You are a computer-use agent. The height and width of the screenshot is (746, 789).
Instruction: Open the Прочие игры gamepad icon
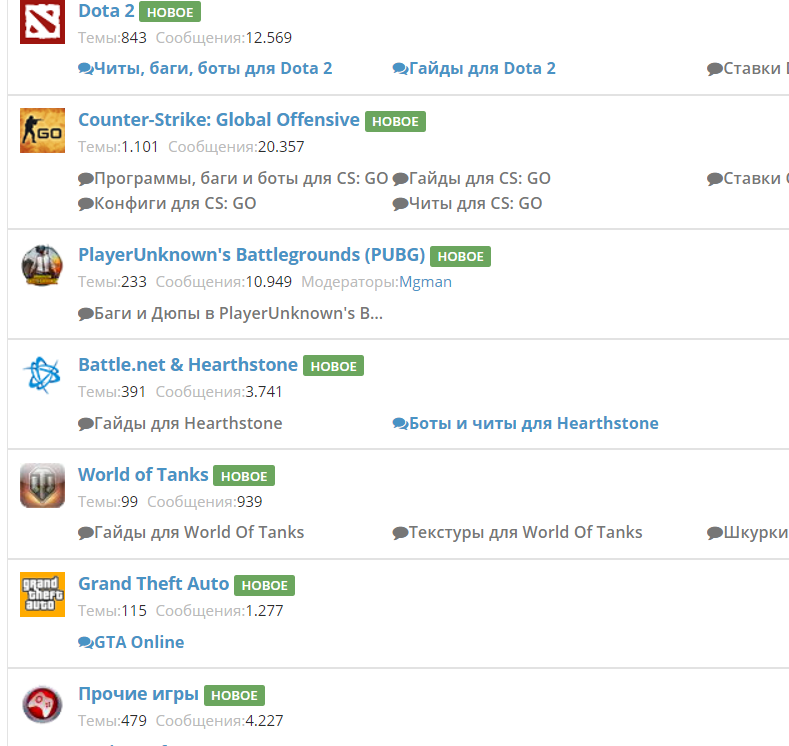pos(42,704)
